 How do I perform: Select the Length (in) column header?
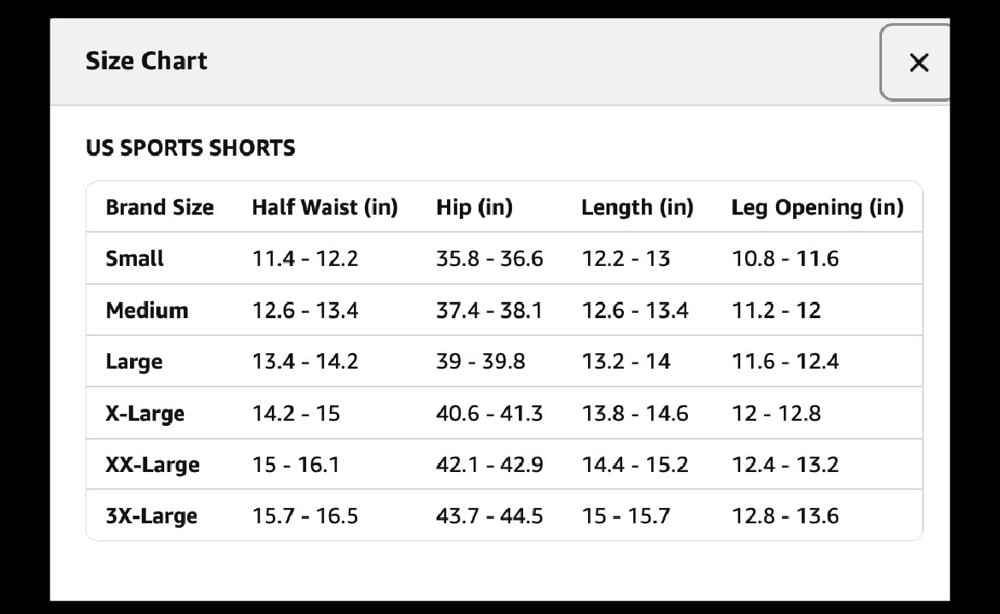pyautogui.click(x=637, y=207)
